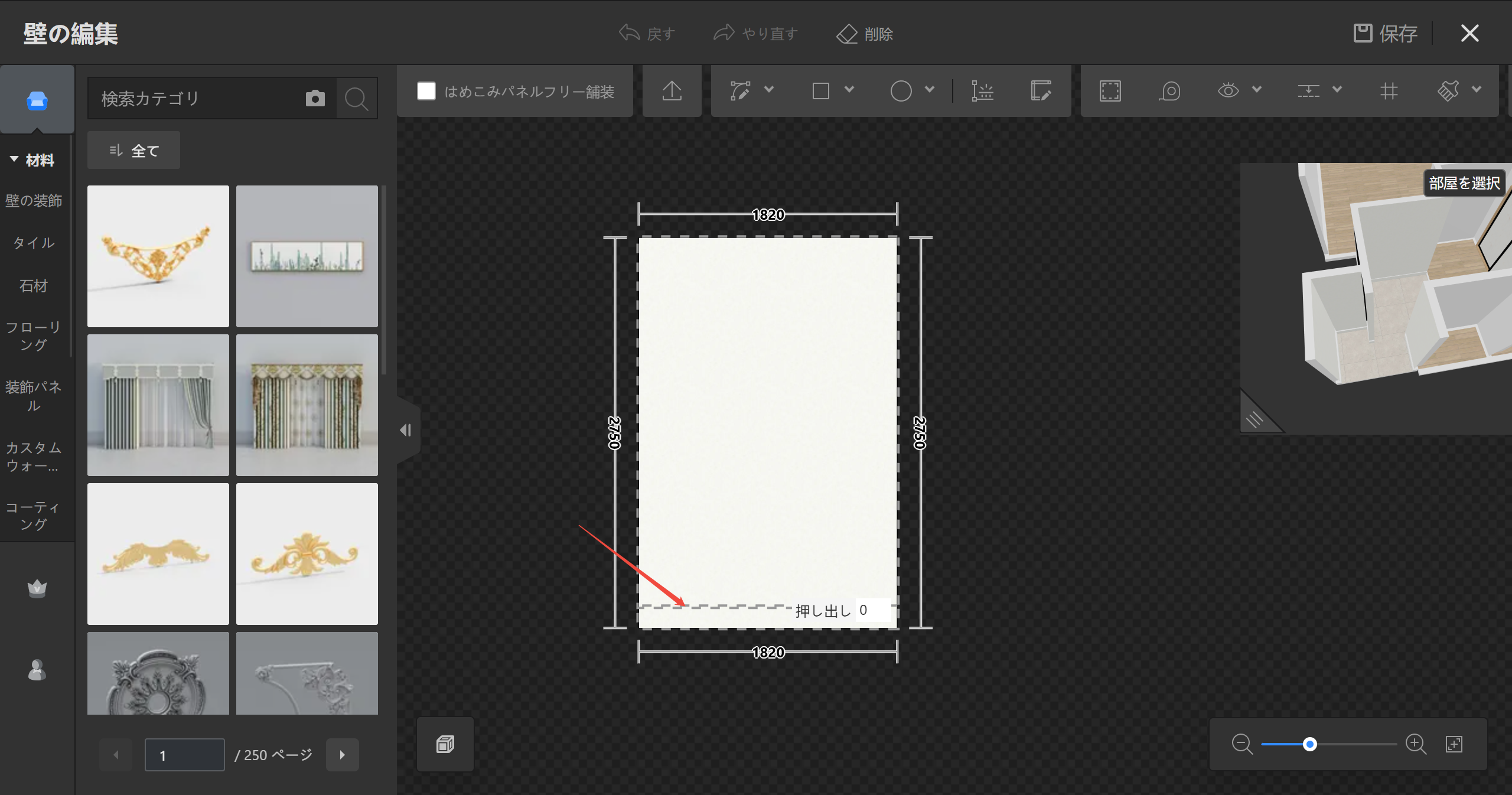Viewport: 1512px width, 795px height.
Task: Expand the alignment dropdown arrow
Action: tap(1337, 90)
